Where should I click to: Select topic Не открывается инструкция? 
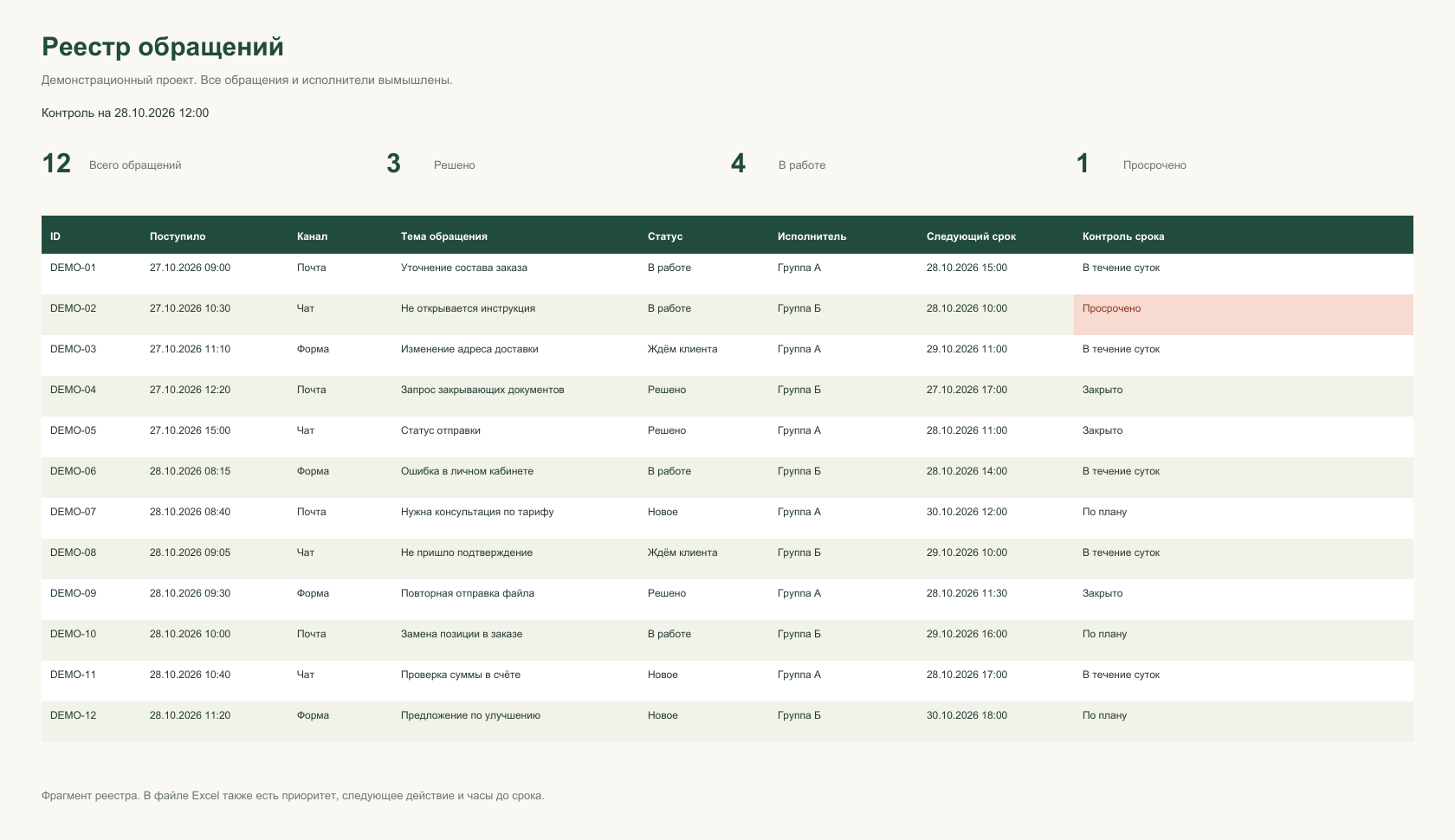[468, 308]
